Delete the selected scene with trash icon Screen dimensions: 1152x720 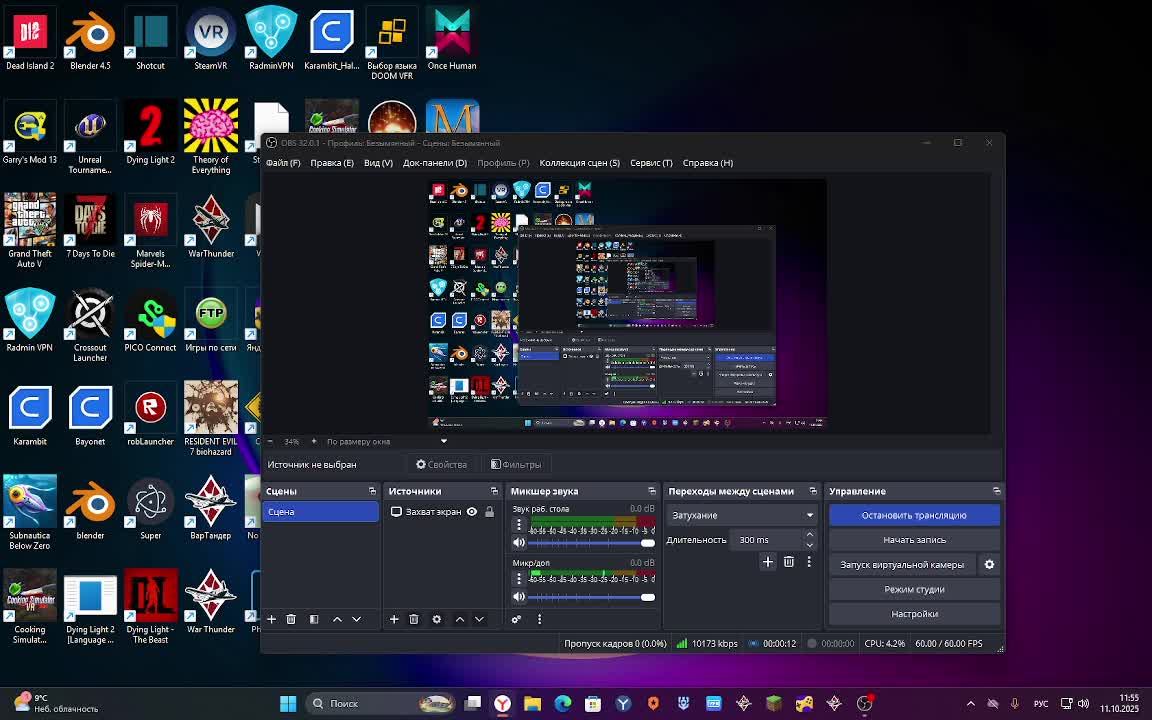point(291,619)
